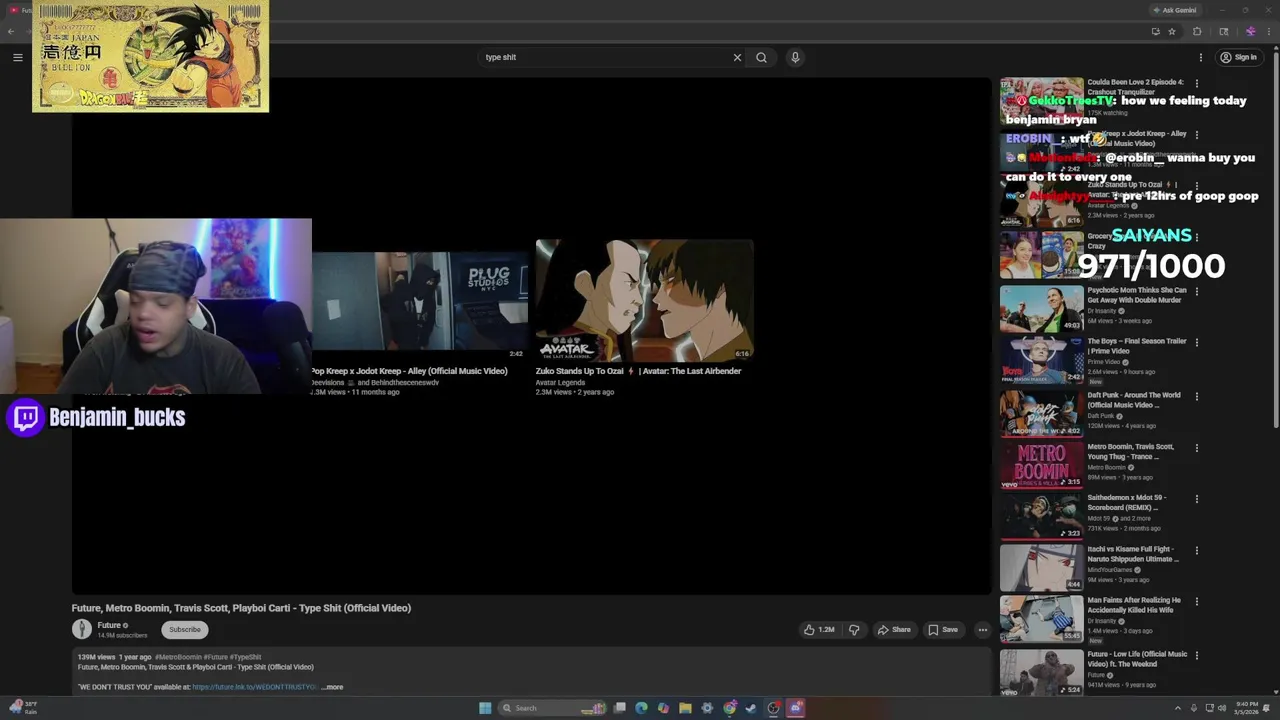Open volume control in system tray
Viewport: 1280px width, 720px height.
tap(1221, 708)
